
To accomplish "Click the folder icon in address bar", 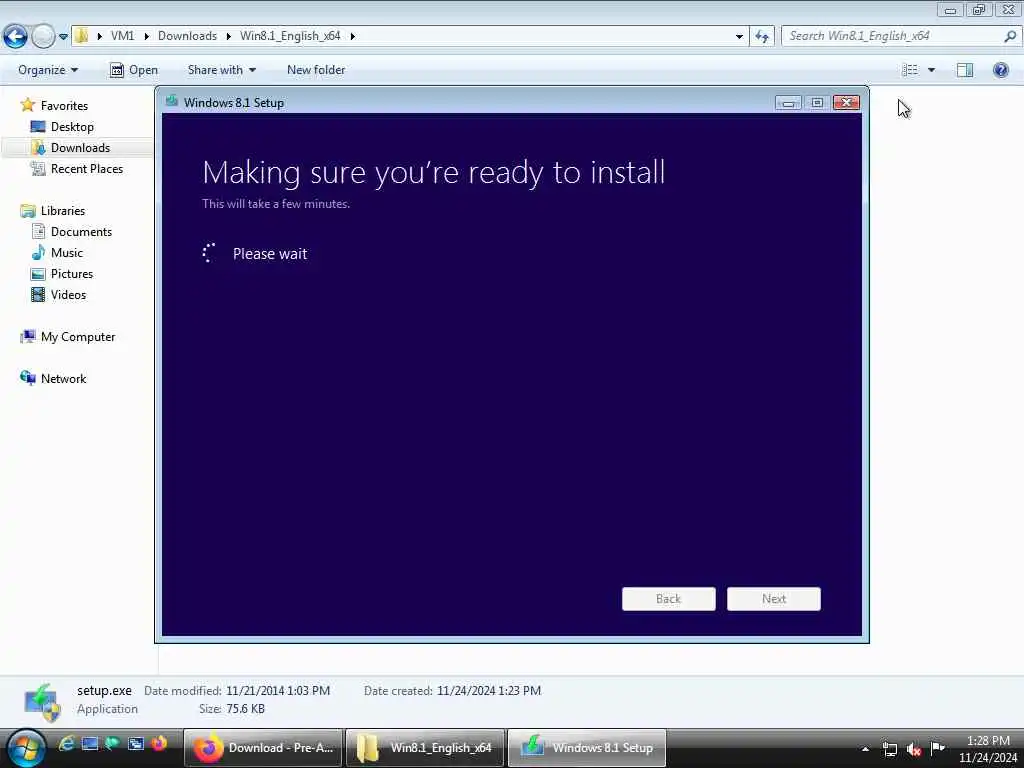I will point(82,36).
